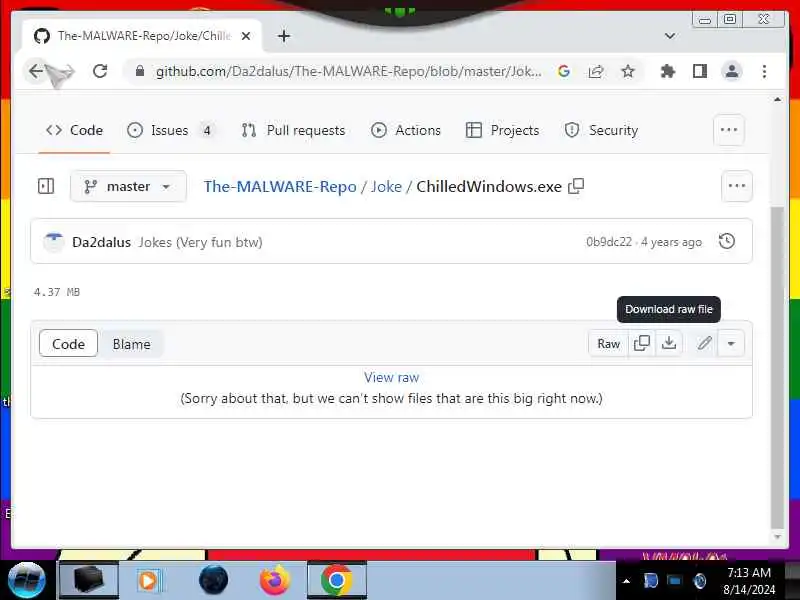The image size is (800, 600).
Task: Open the Code repository tab
Action: coord(74,131)
